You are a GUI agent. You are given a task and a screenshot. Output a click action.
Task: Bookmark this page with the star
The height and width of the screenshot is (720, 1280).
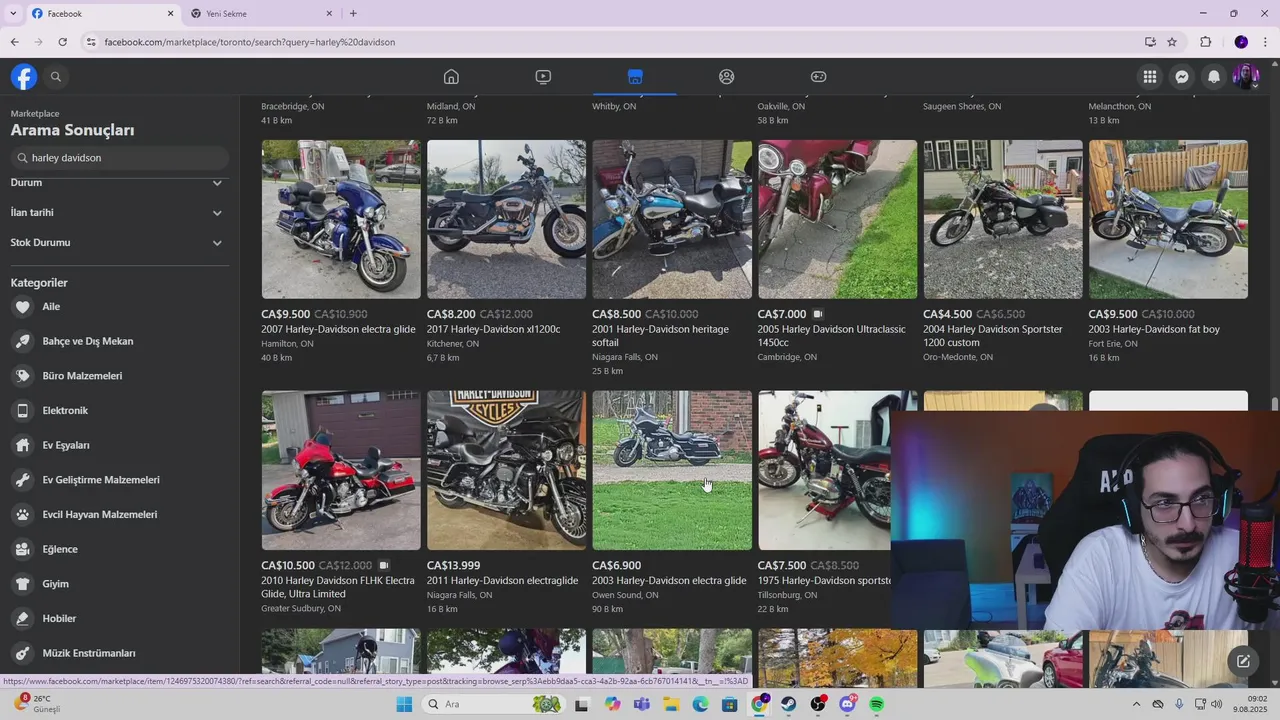[x=1172, y=42]
